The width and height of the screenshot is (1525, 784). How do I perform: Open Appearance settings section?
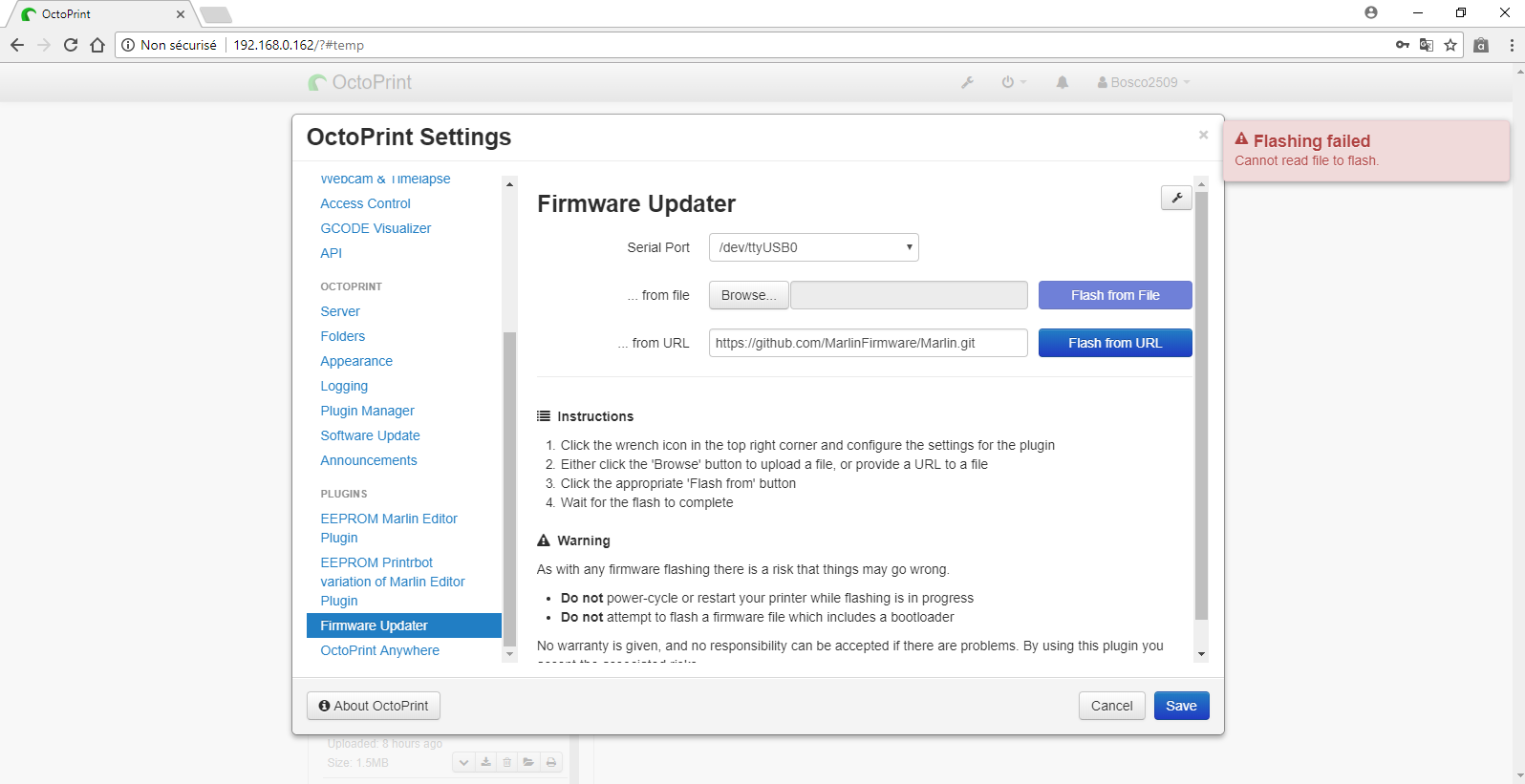356,361
